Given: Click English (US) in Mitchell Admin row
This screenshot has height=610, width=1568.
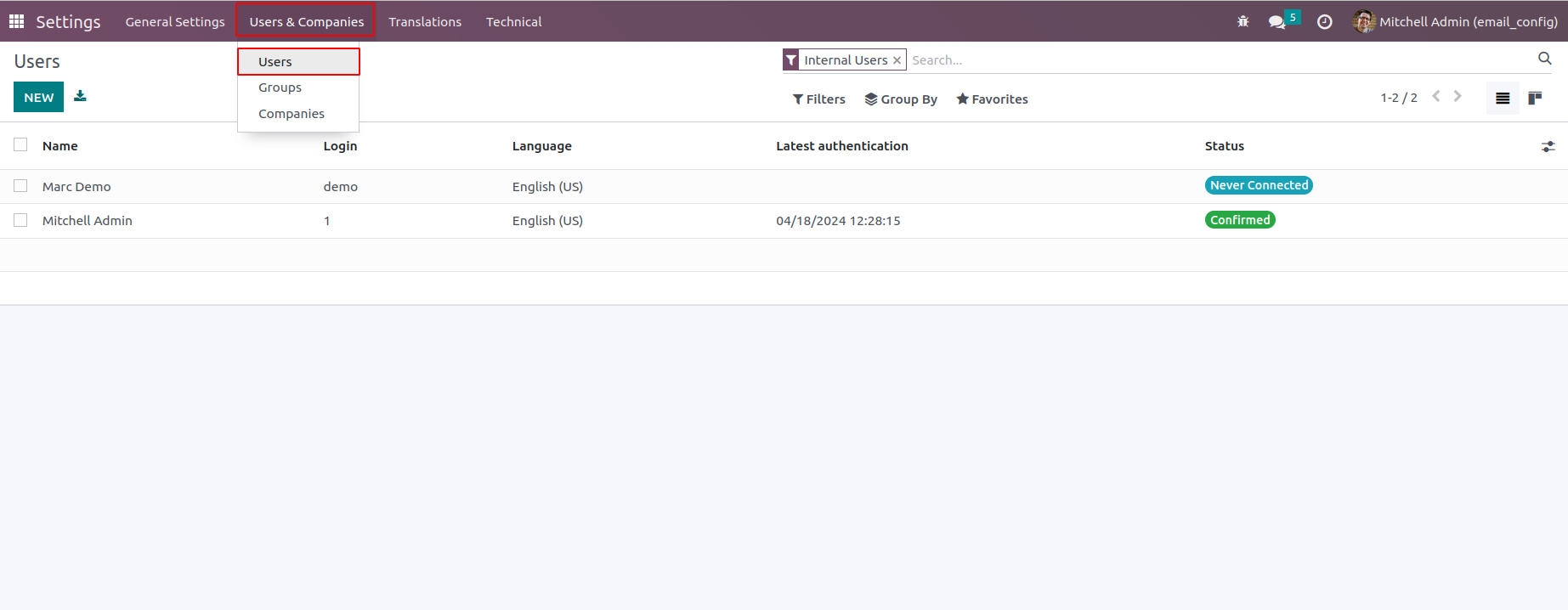Looking at the screenshot, I should pos(547,221).
